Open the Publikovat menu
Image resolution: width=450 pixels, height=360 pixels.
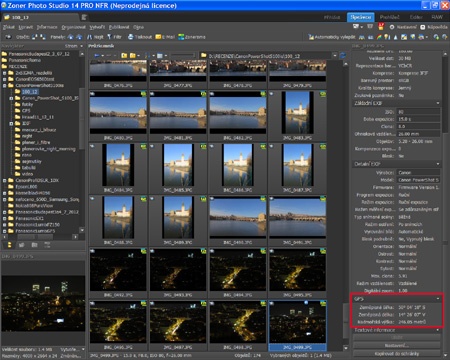click(119, 27)
